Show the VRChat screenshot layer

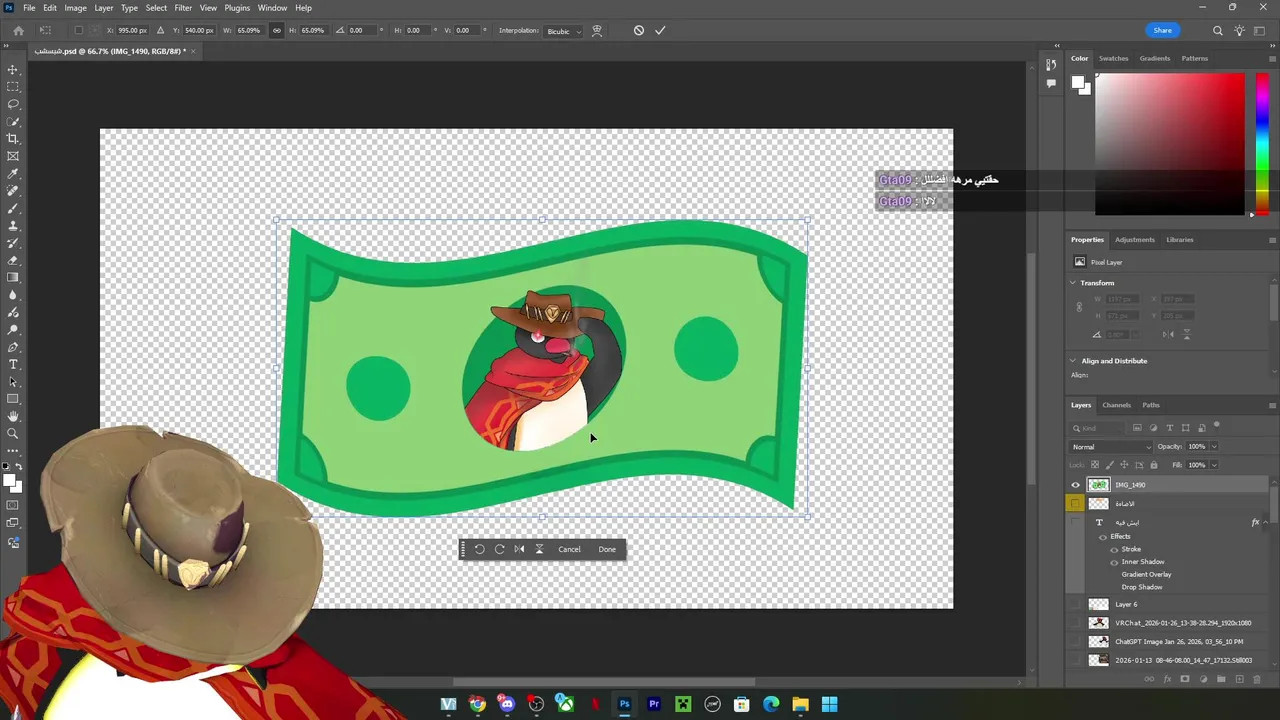1075,623
